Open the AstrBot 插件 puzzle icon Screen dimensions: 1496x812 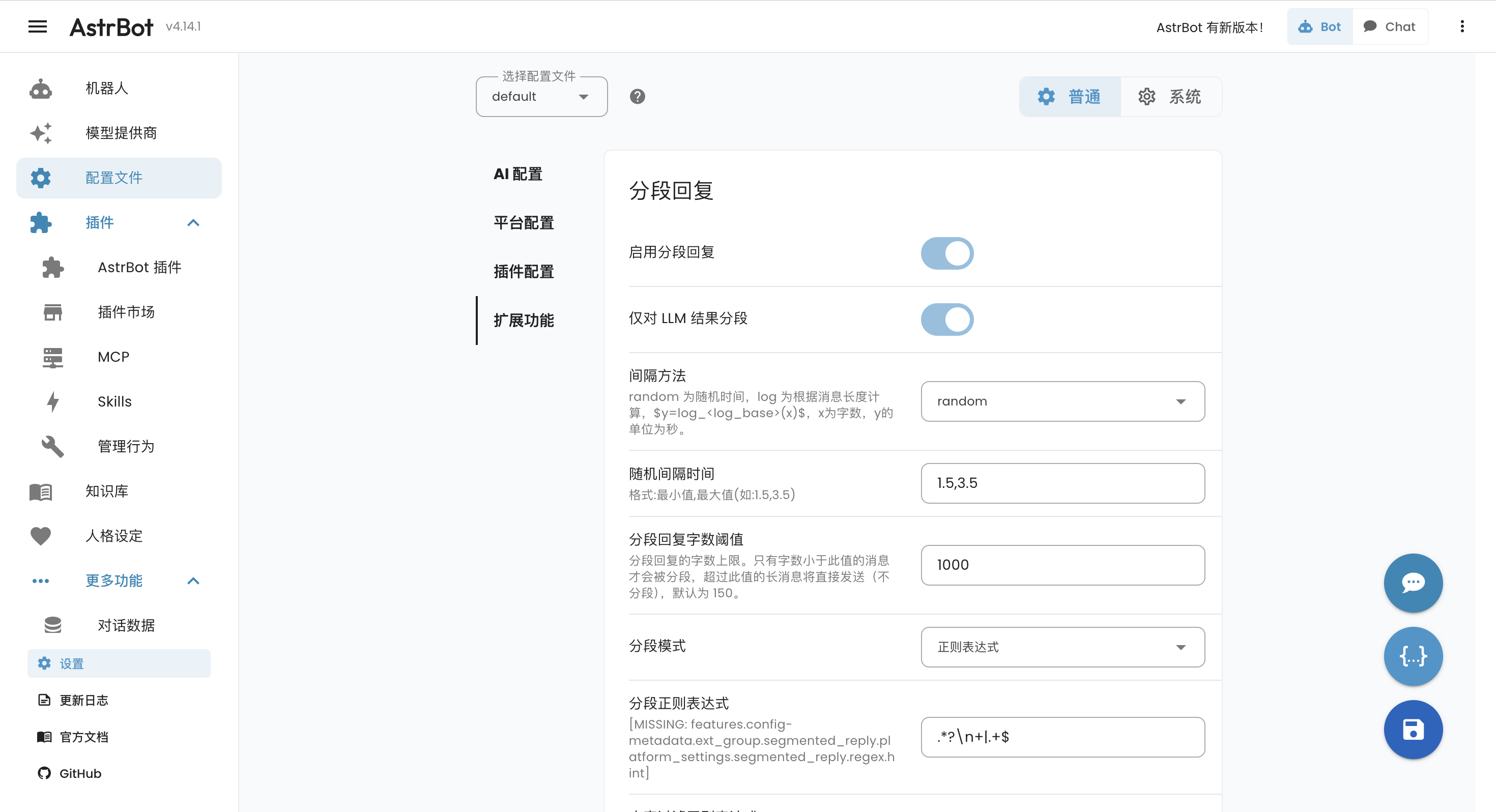(x=52, y=267)
